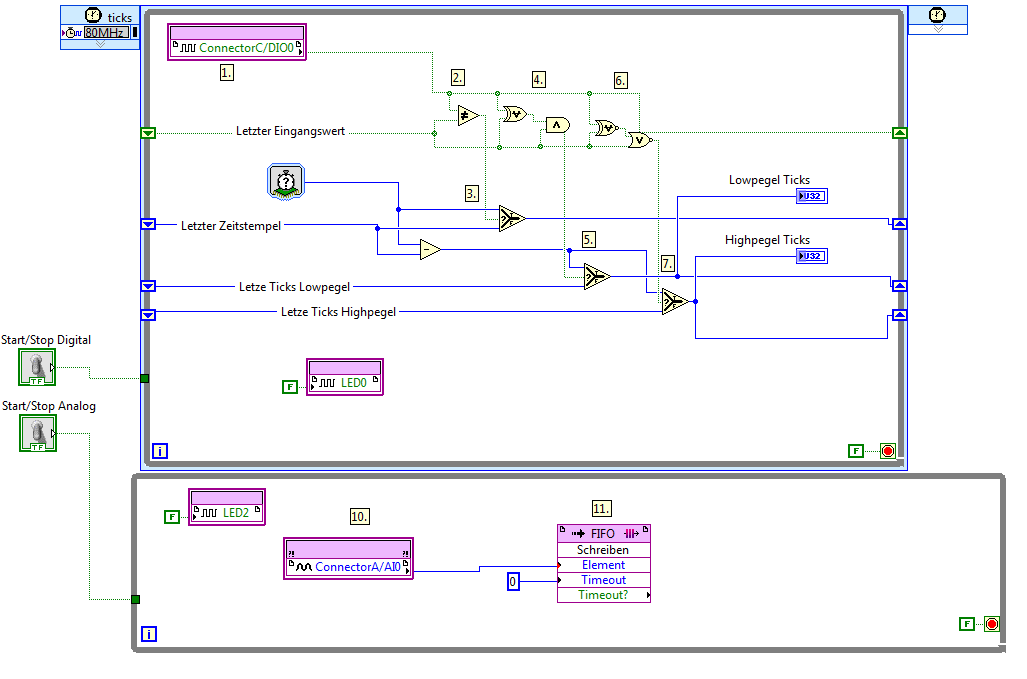The width and height of the screenshot is (1027, 679).
Task: Expand the timed loop output node chevron
Action: coord(938,29)
